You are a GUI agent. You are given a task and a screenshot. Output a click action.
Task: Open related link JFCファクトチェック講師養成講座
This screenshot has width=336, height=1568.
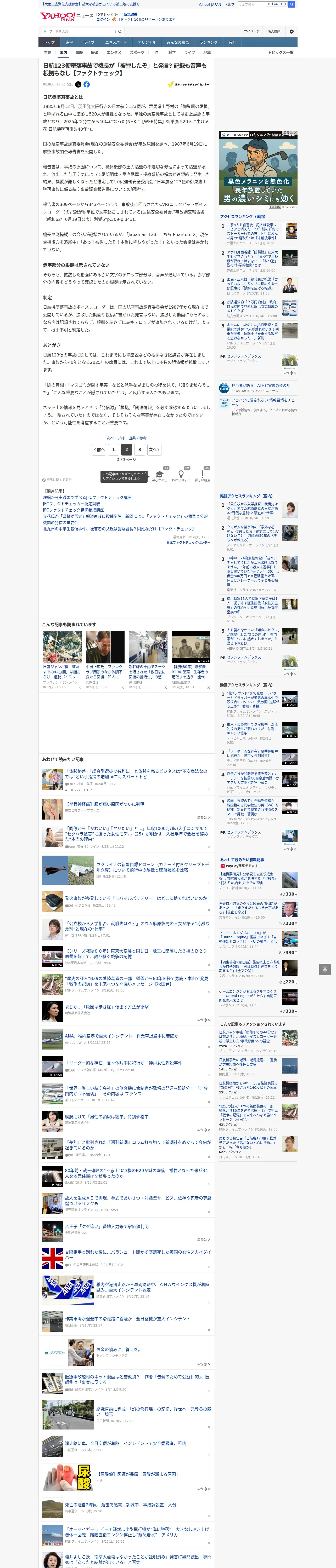(x=73, y=510)
